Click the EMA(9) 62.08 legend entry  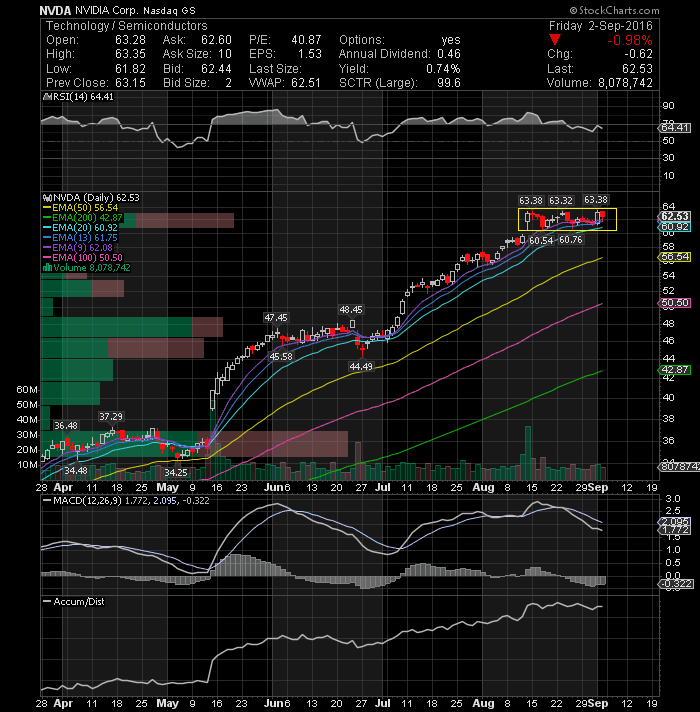pos(82,248)
